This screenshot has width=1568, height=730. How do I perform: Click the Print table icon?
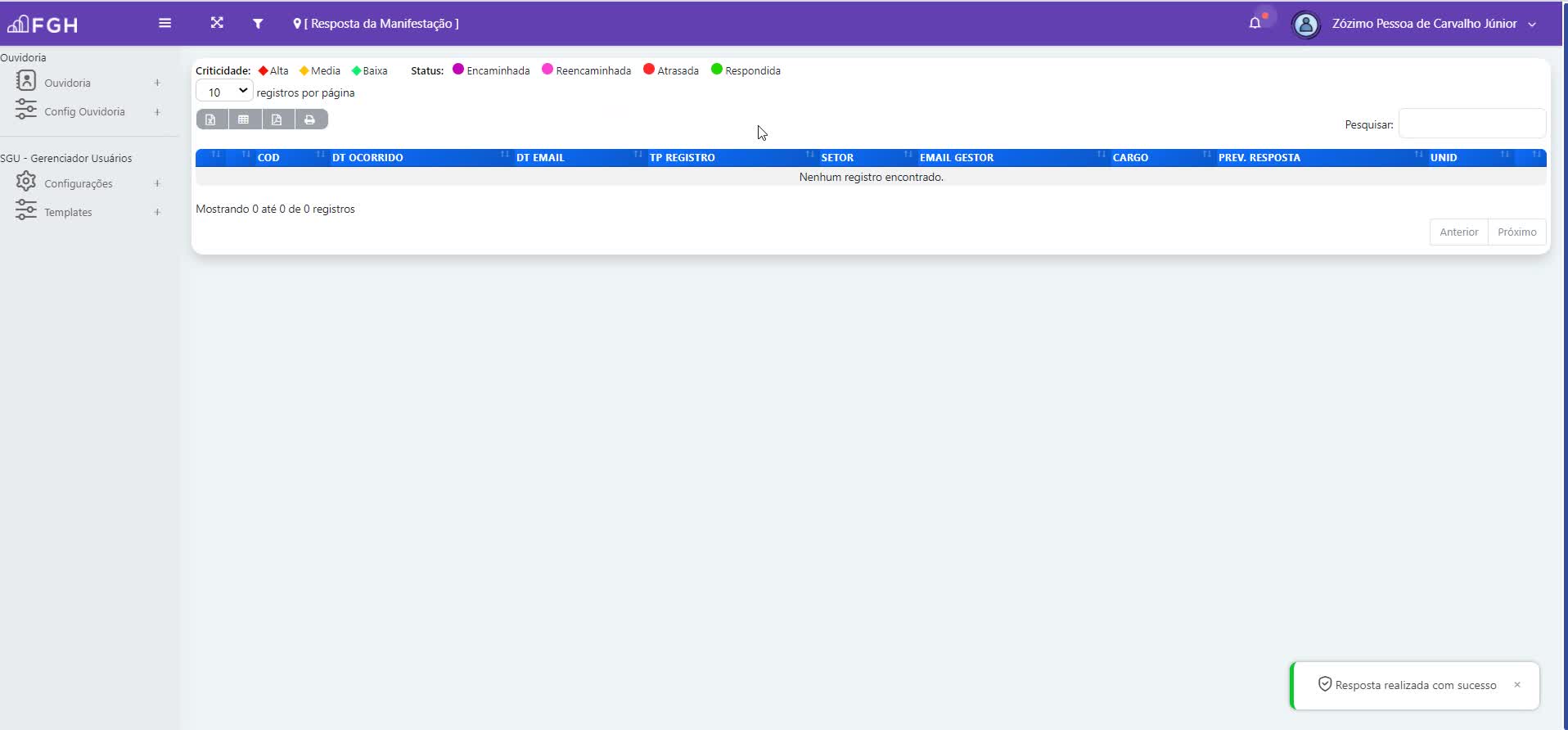point(310,119)
